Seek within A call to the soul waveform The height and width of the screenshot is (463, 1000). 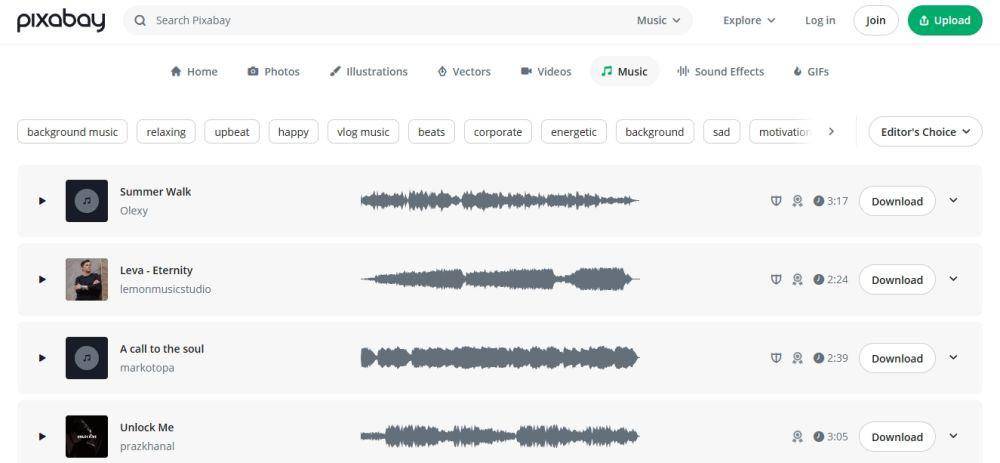(x=499, y=358)
